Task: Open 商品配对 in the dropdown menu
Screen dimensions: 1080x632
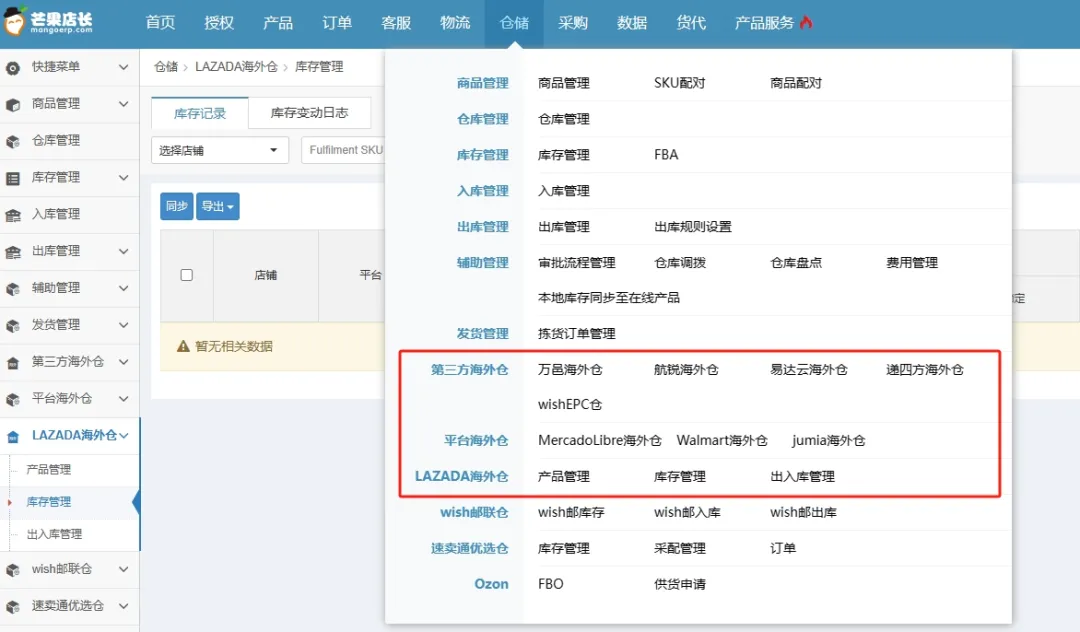Action: coord(796,83)
